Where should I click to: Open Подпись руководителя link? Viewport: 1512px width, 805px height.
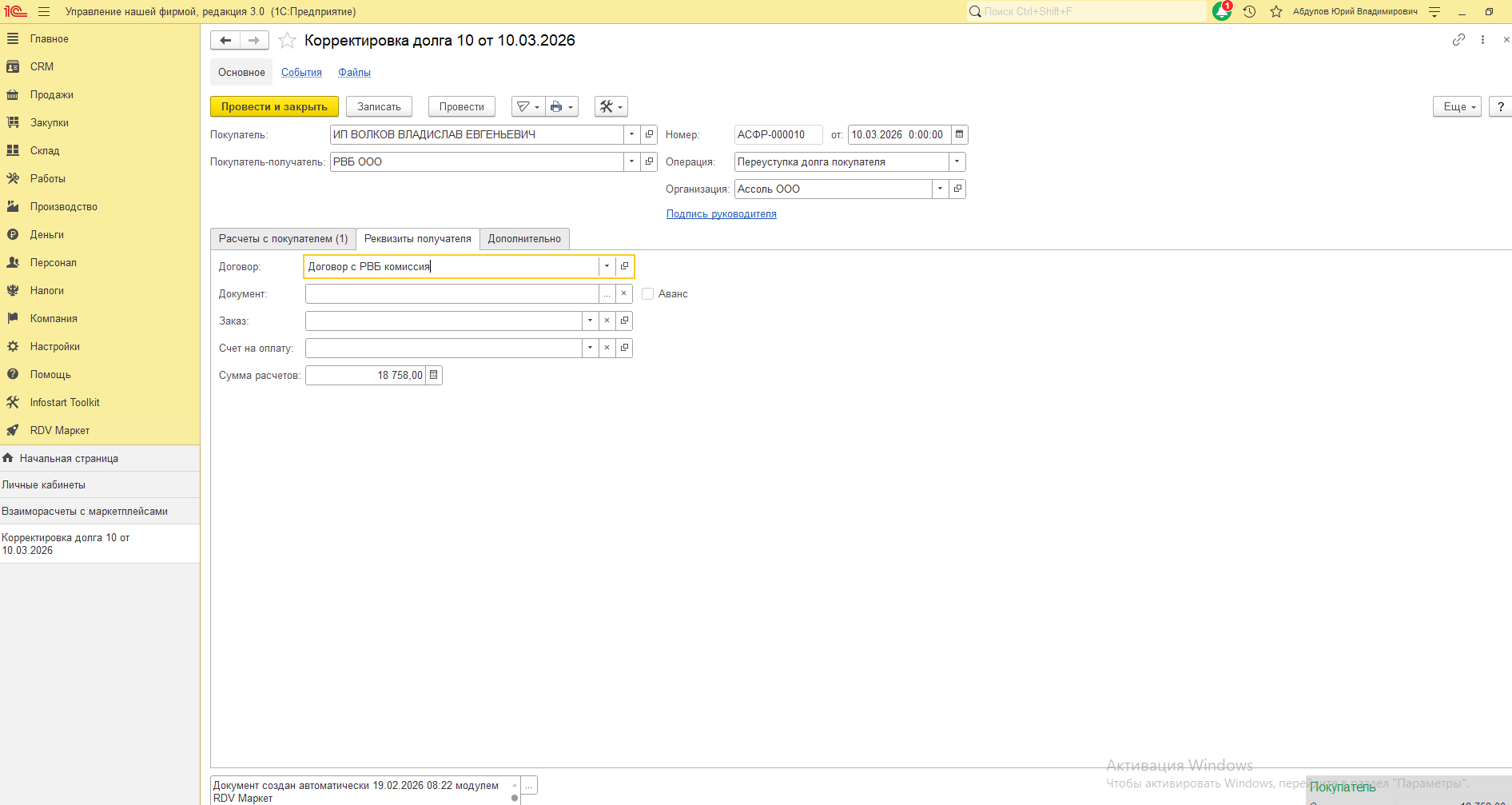coord(721,213)
